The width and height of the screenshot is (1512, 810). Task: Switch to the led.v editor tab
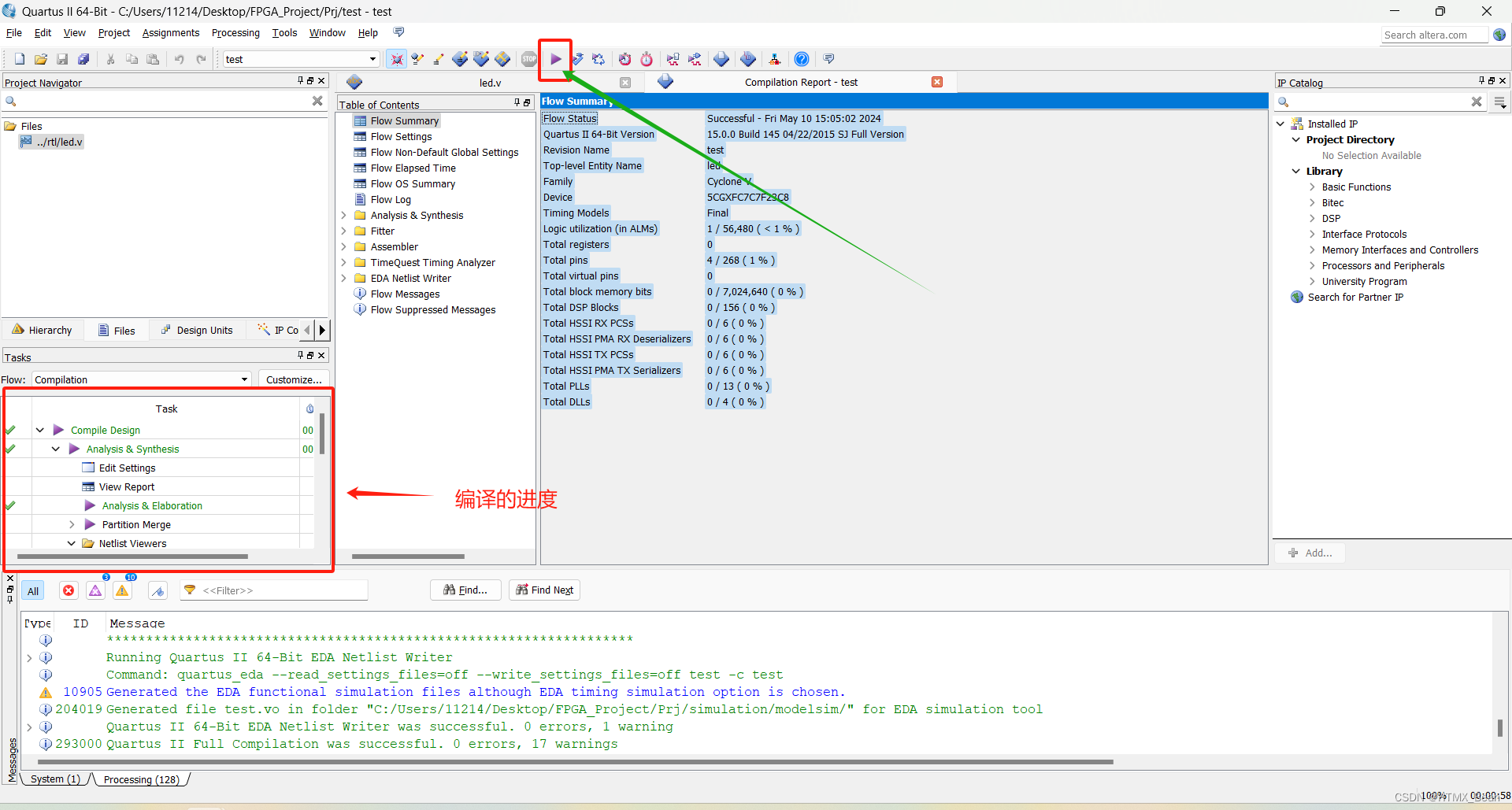click(490, 83)
